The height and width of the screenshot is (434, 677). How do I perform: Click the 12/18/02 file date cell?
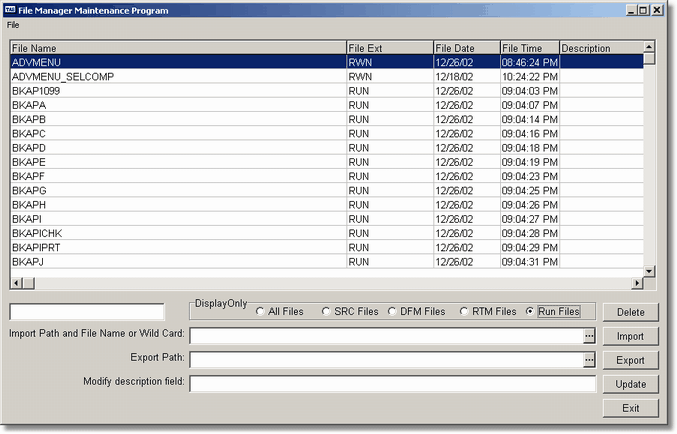click(467, 76)
